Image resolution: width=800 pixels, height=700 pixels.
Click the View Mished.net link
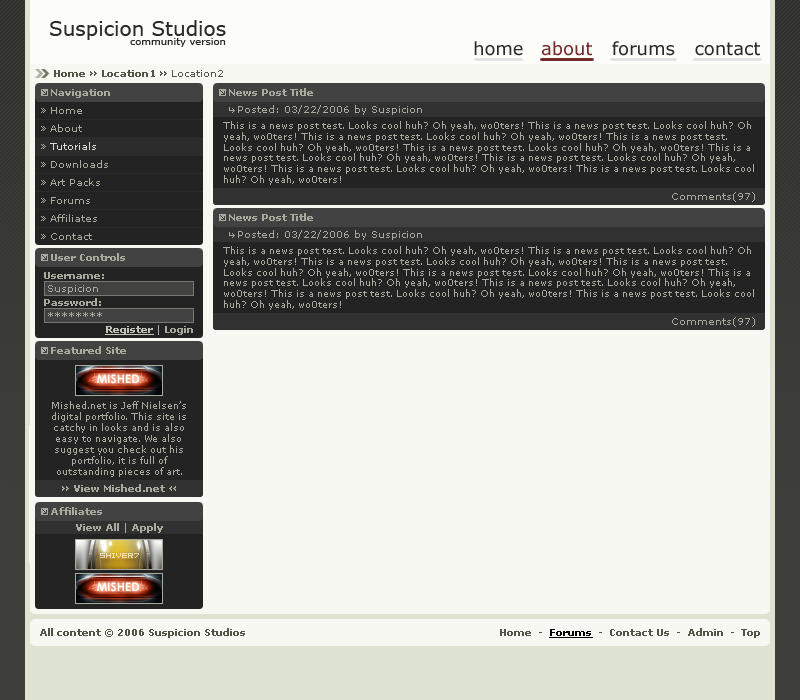pos(118,489)
